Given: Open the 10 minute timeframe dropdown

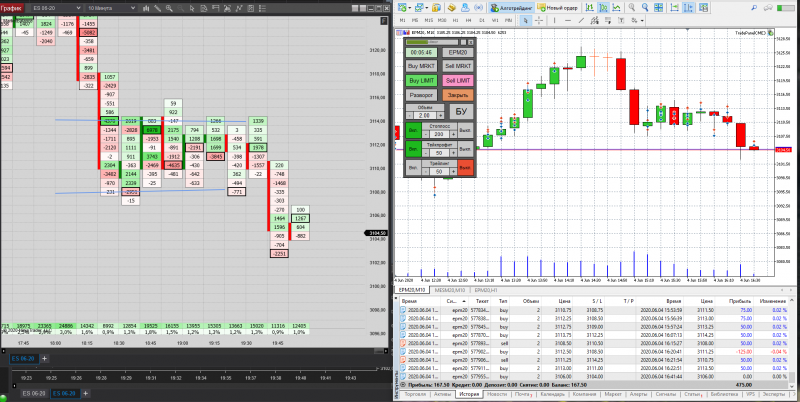Looking at the screenshot, I should point(111,8).
